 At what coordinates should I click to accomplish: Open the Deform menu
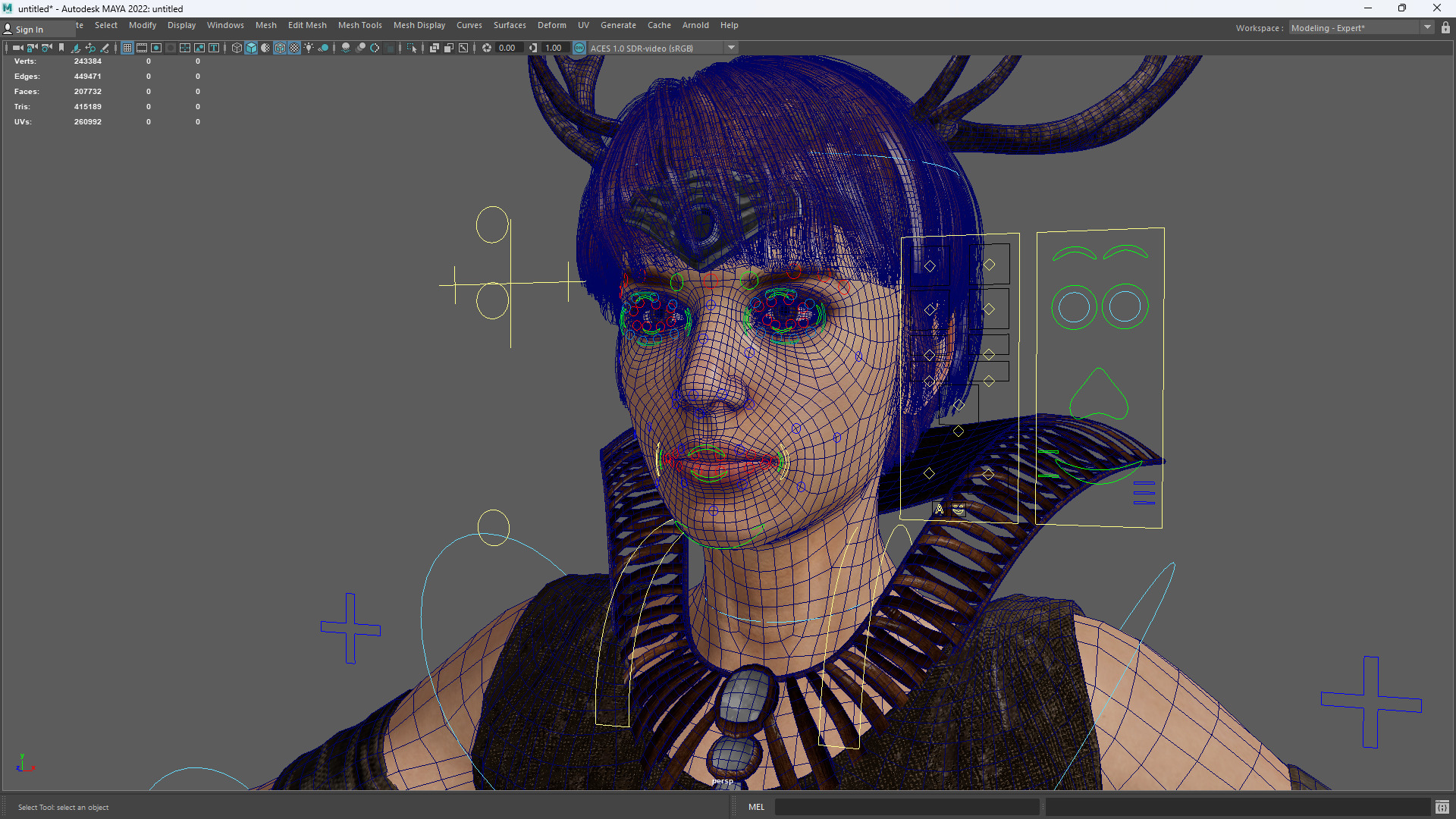552,25
